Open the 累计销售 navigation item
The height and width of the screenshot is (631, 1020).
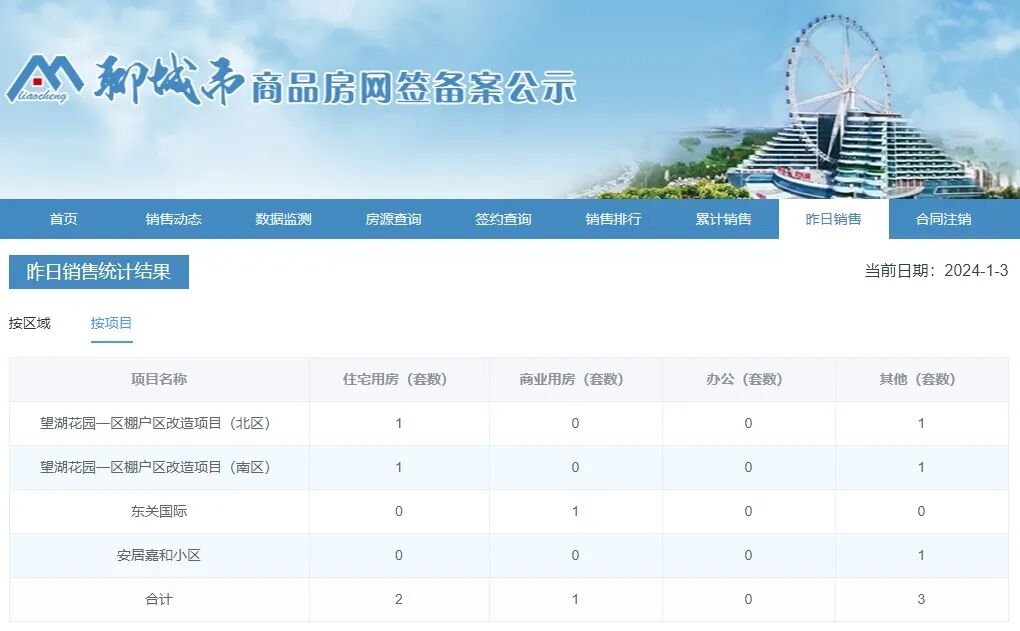click(724, 218)
